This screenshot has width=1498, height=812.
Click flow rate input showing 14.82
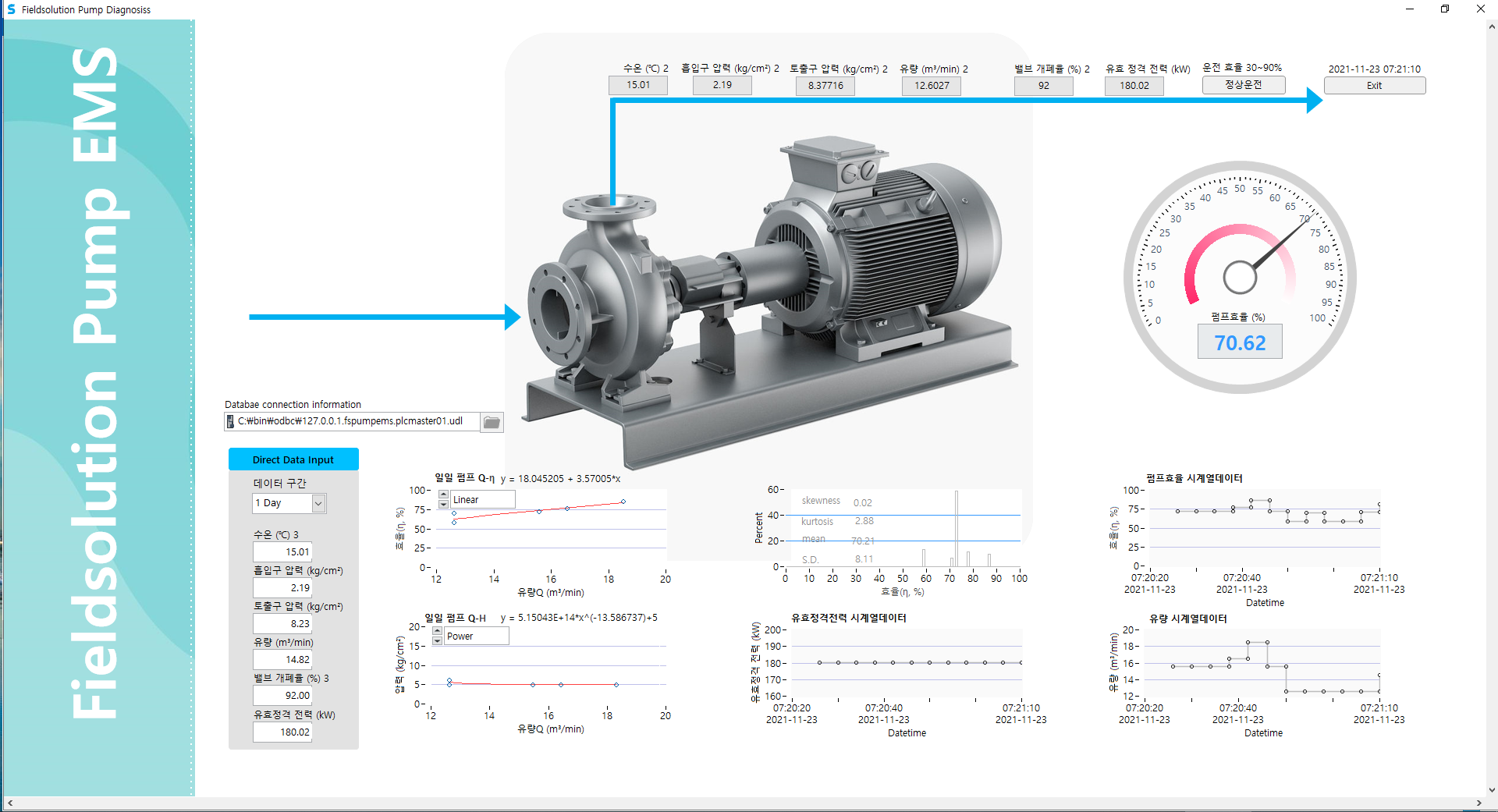pos(282,659)
